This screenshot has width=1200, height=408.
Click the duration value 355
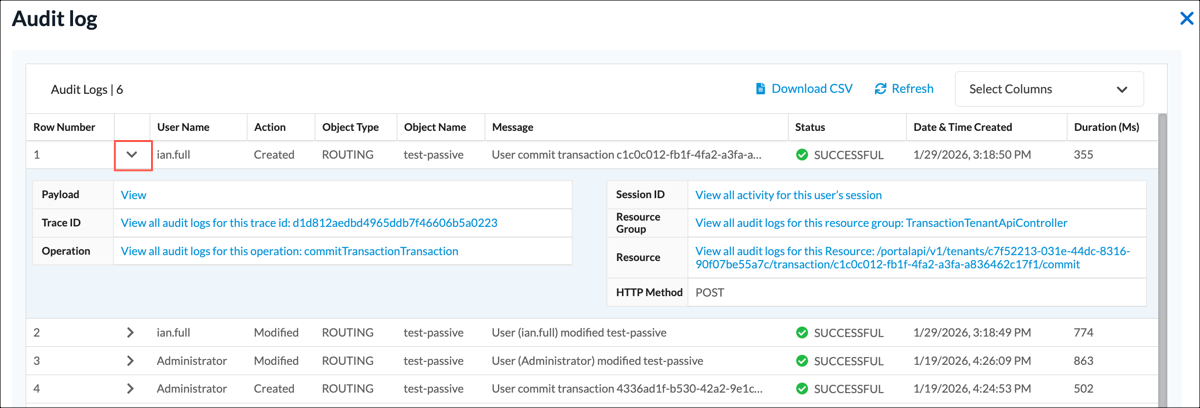pos(1083,155)
